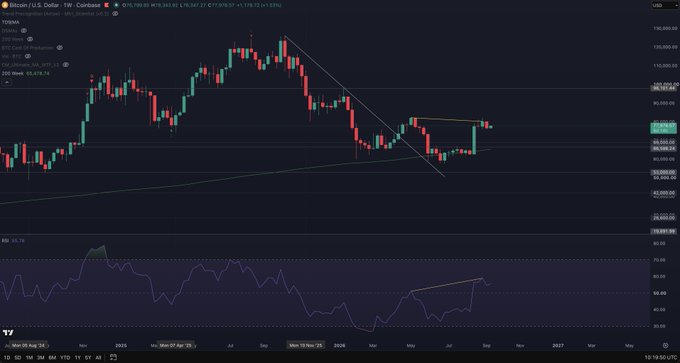Click the 53,000.00 price level label
The height and width of the screenshot is (363, 680).
click(664, 172)
